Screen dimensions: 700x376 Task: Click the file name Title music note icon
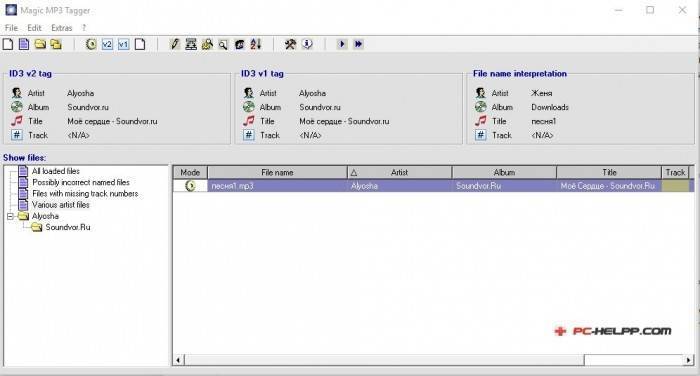coord(480,121)
